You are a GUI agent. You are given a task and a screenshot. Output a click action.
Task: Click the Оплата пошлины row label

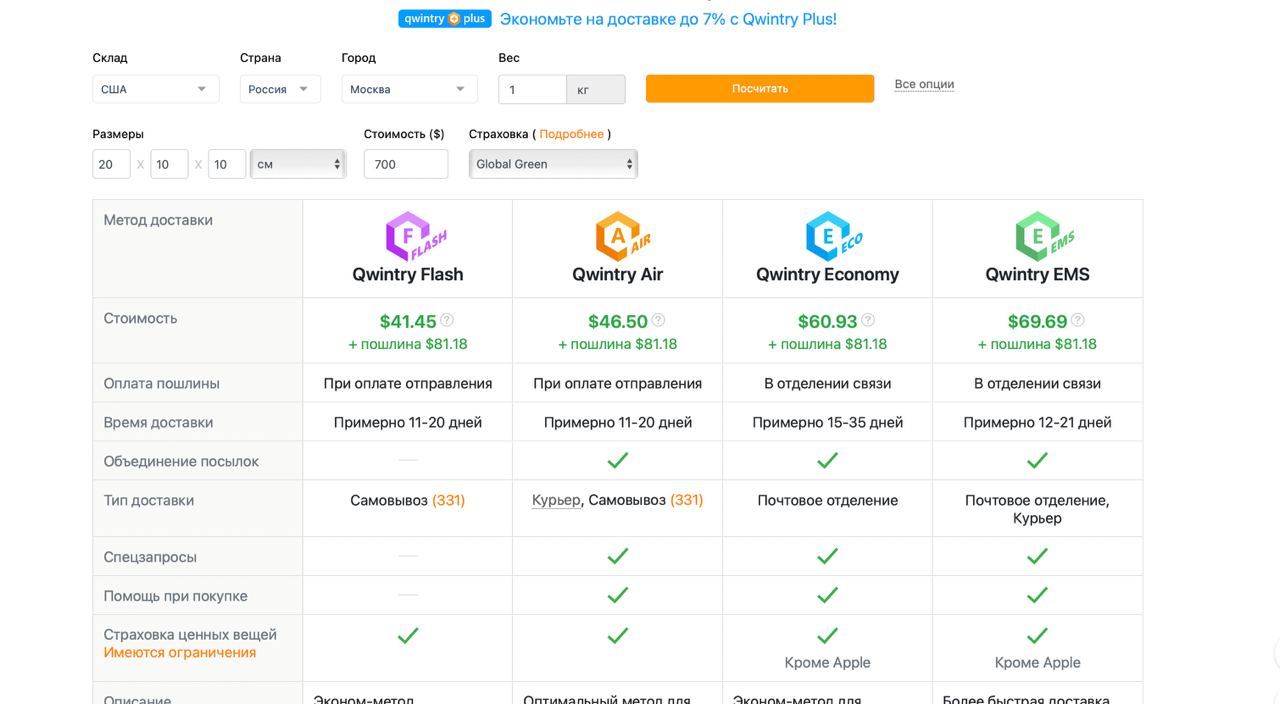coord(162,383)
